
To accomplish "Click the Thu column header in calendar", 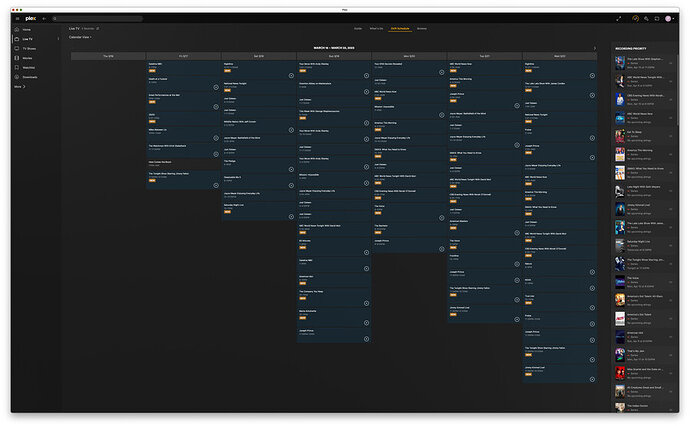I will pyautogui.click(x=108, y=56).
